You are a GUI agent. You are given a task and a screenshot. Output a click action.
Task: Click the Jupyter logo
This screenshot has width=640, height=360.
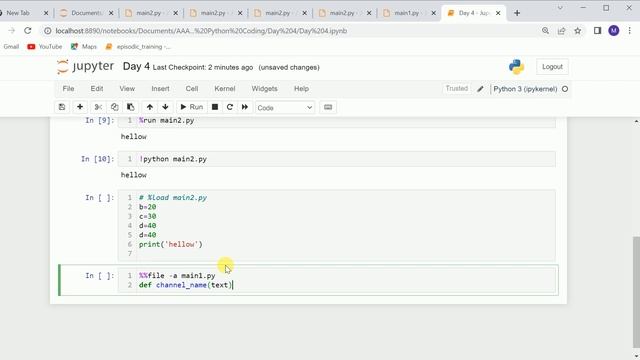86,67
